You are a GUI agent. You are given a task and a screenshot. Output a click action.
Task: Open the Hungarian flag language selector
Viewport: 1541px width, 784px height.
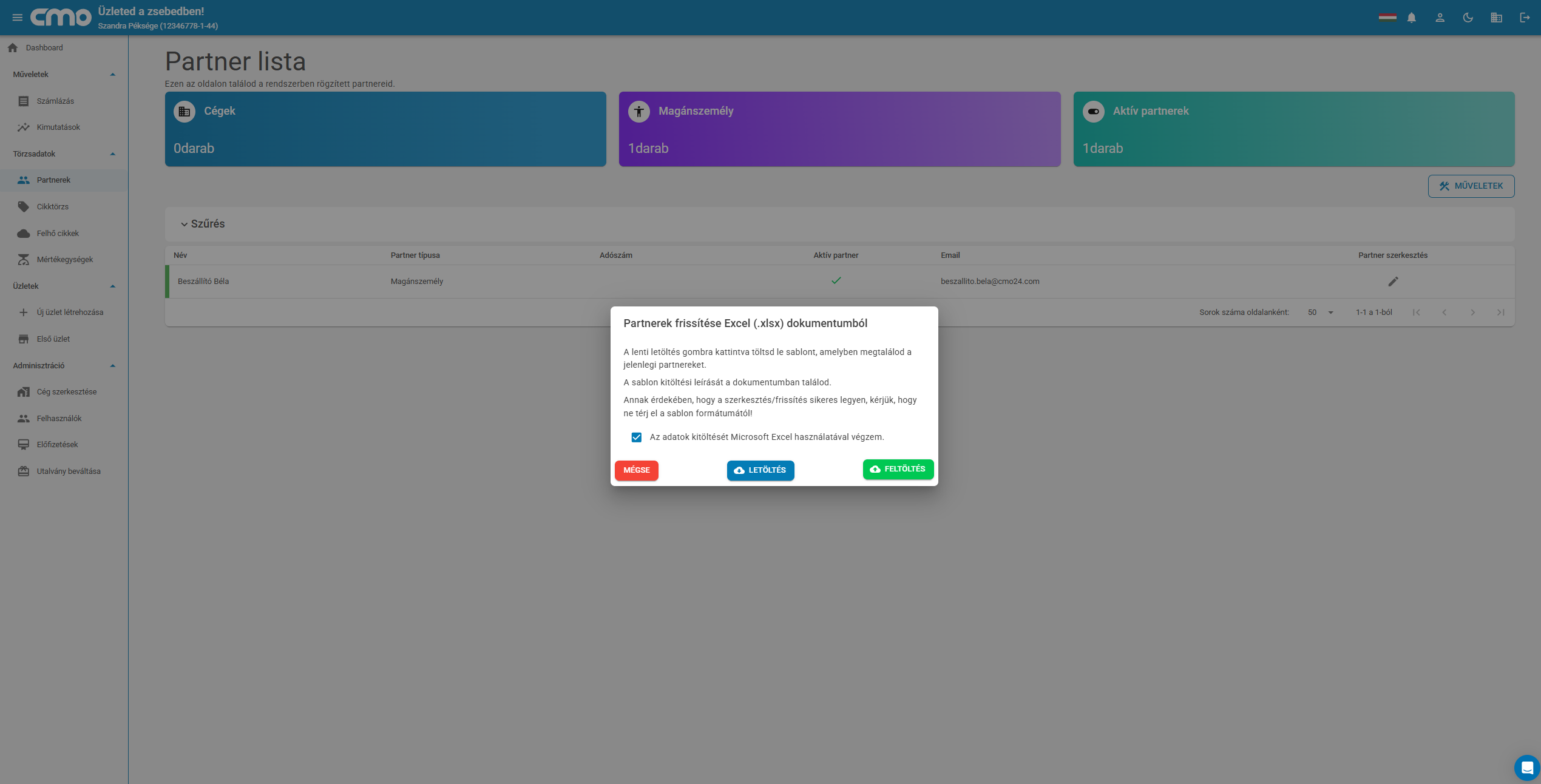1387,18
